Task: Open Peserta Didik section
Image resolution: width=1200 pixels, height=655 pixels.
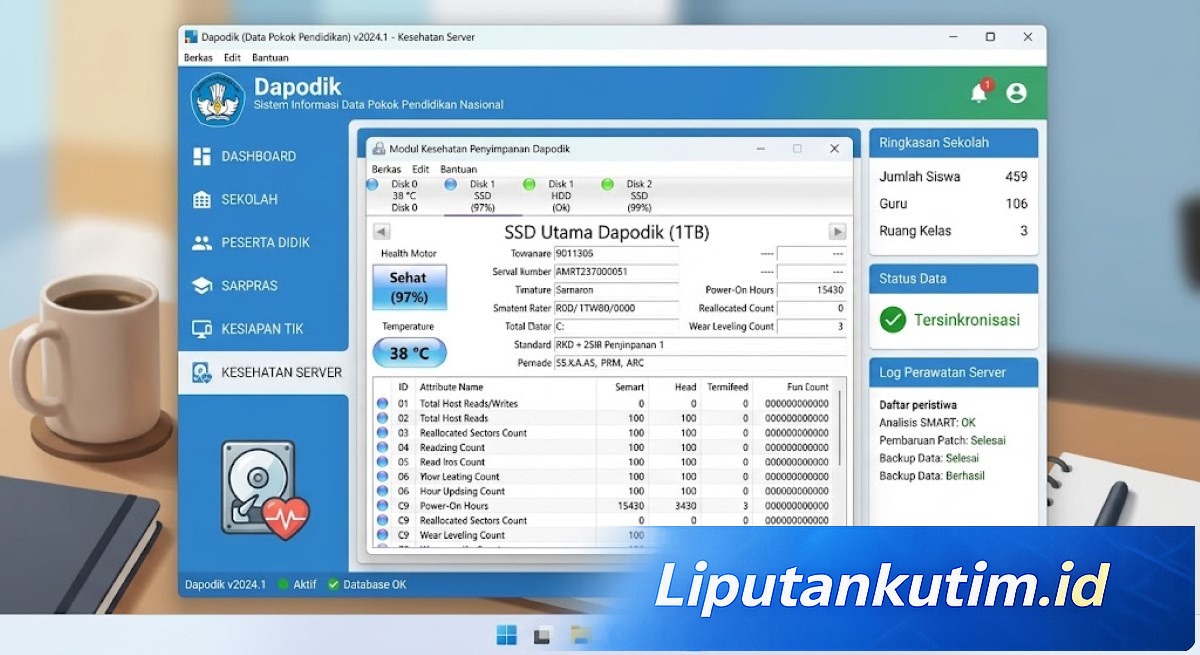Action: 265,242
